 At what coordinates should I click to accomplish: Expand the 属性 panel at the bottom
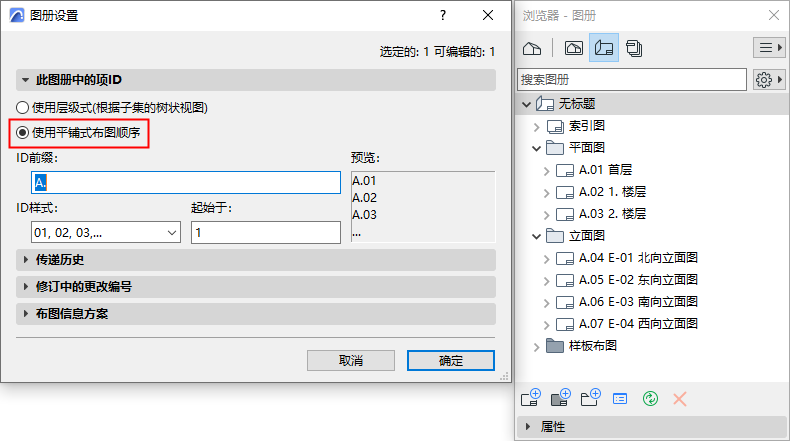click(x=528, y=427)
